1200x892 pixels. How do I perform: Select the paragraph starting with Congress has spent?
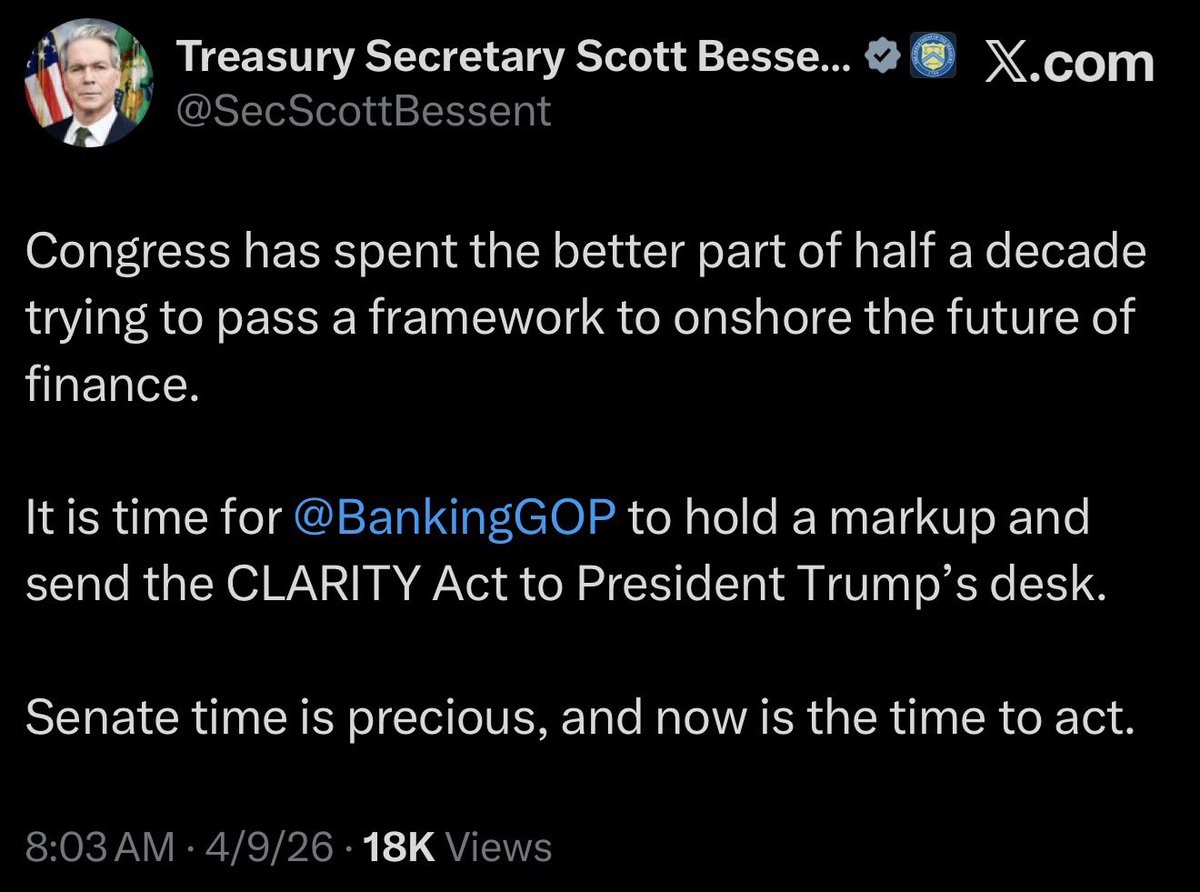[584, 319]
